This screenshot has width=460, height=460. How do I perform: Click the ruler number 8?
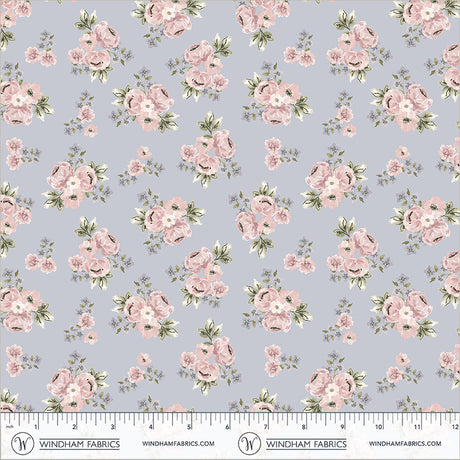click(x=304, y=427)
